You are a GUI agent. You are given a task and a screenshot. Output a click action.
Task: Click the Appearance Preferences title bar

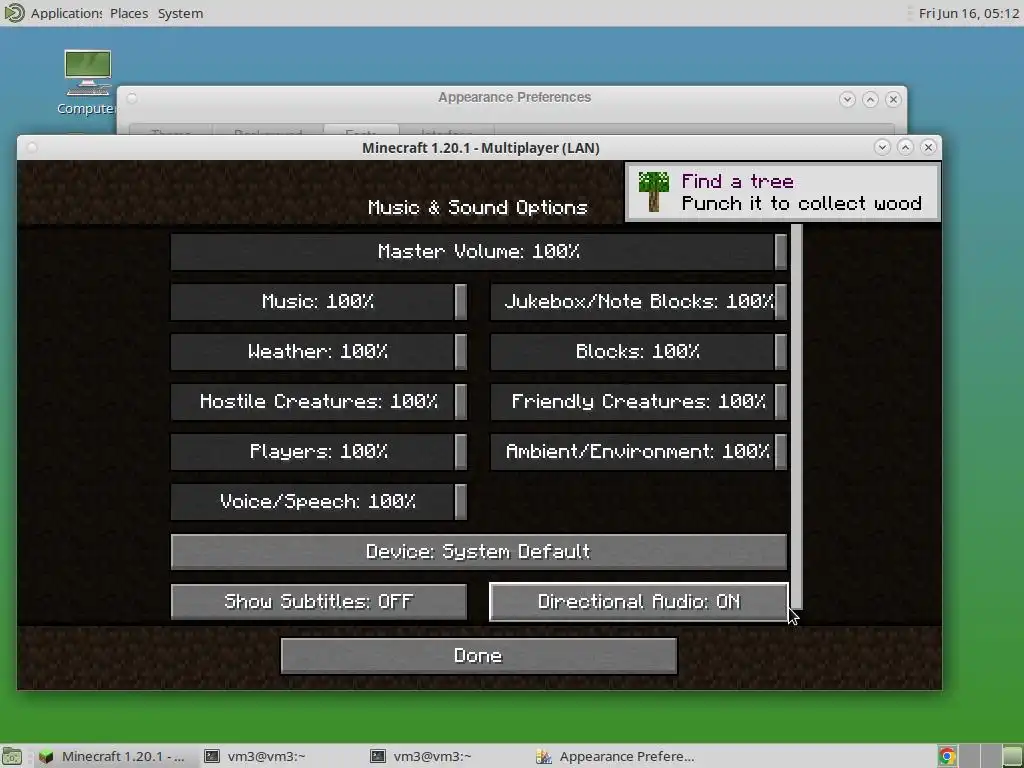pos(514,98)
